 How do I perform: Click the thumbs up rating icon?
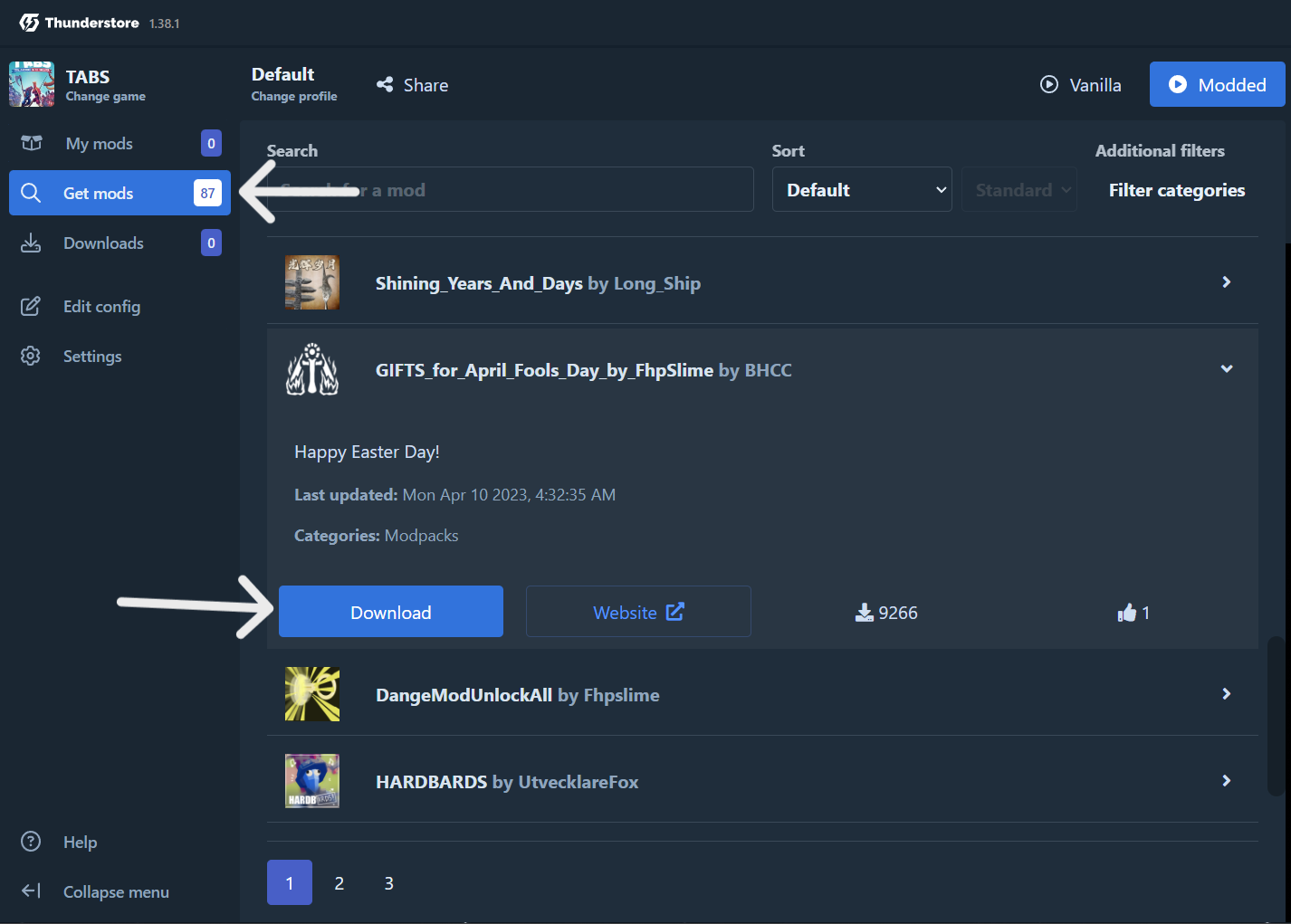(1127, 613)
